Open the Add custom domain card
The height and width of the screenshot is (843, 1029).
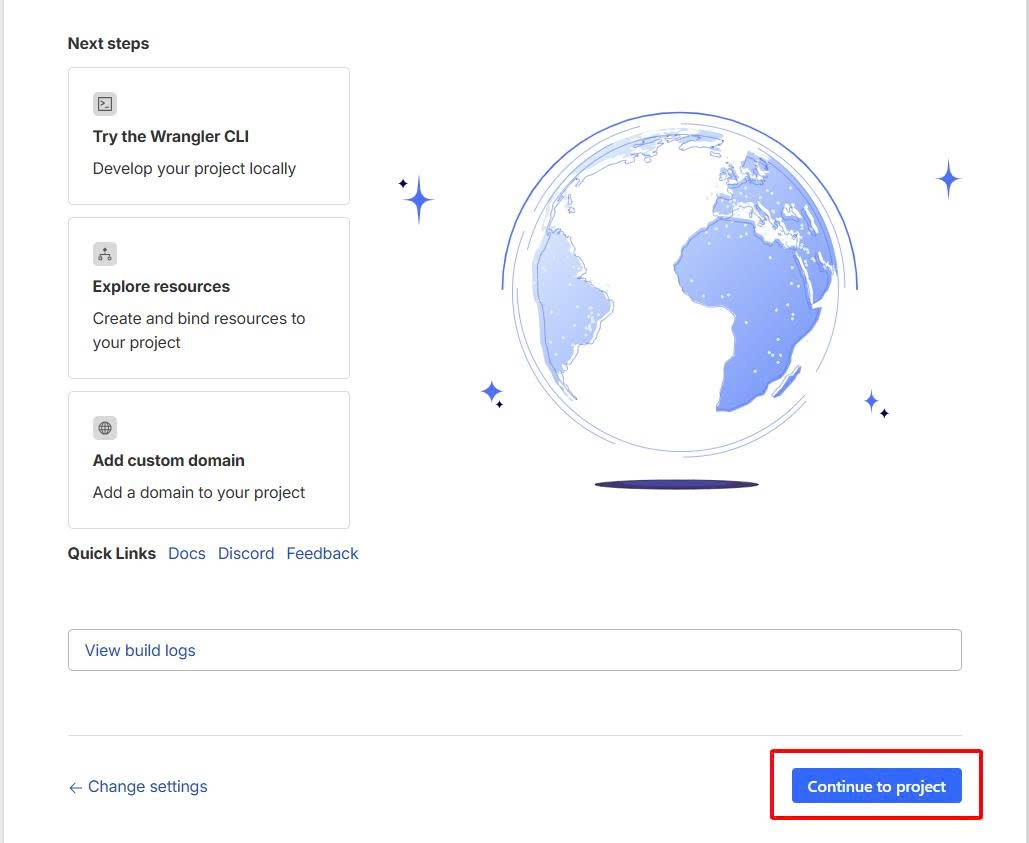[209, 460]
